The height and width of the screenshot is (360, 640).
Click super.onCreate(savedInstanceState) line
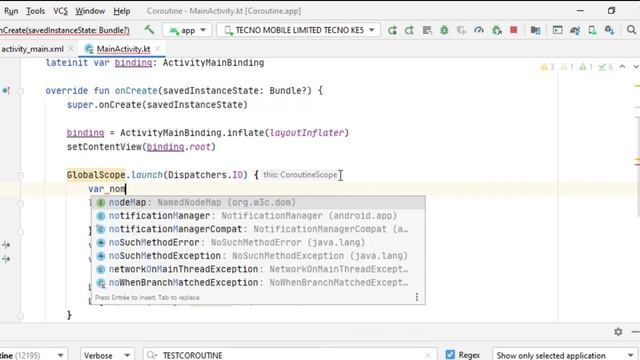coord(157,104)
